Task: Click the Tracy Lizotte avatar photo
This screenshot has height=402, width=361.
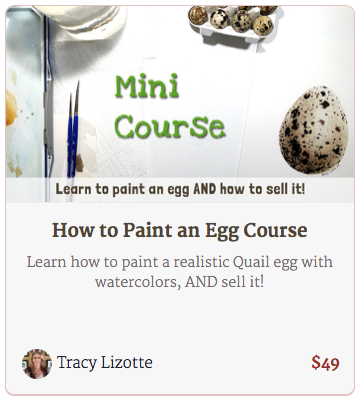Action: (x=37, y=364)
